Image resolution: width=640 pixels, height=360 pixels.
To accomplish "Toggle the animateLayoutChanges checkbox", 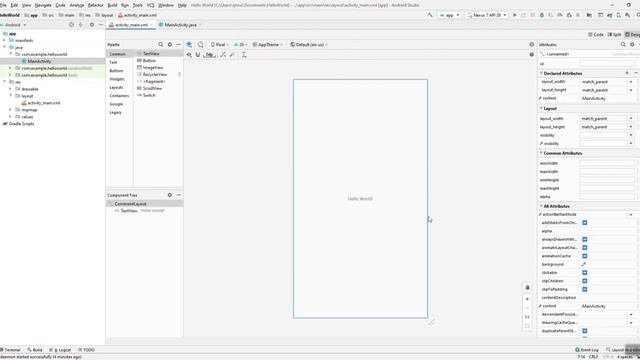I will [584, 248].
